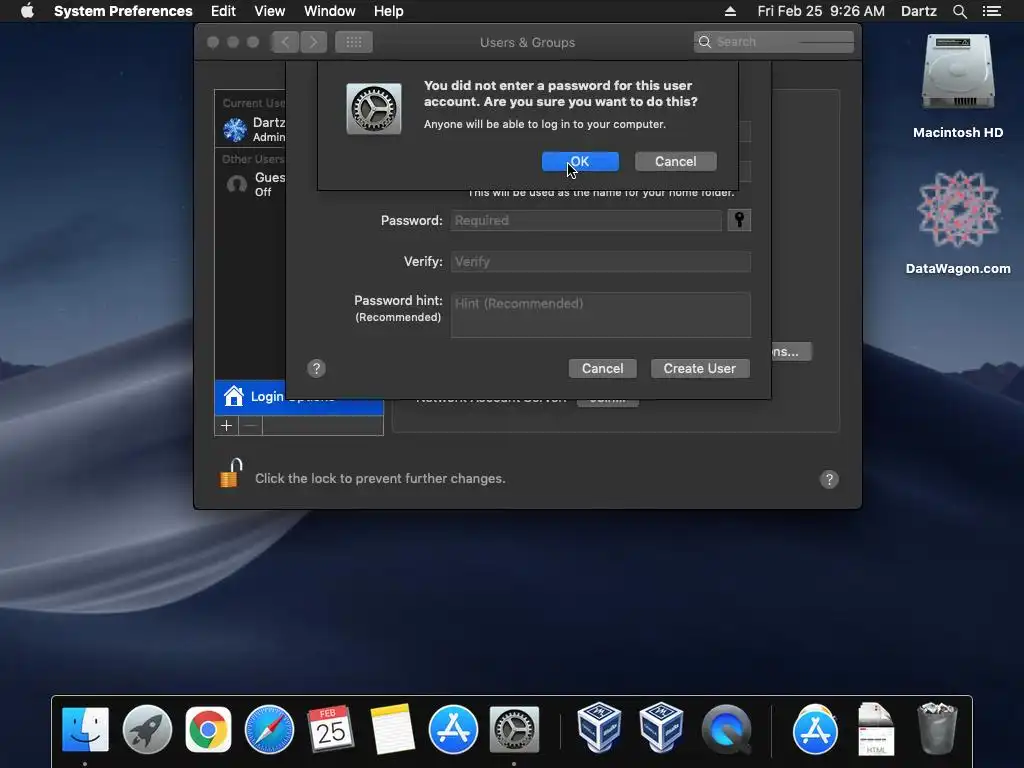Open the Help menu
The width and height of the screenshot is (1024, 768).
(389, 11)
